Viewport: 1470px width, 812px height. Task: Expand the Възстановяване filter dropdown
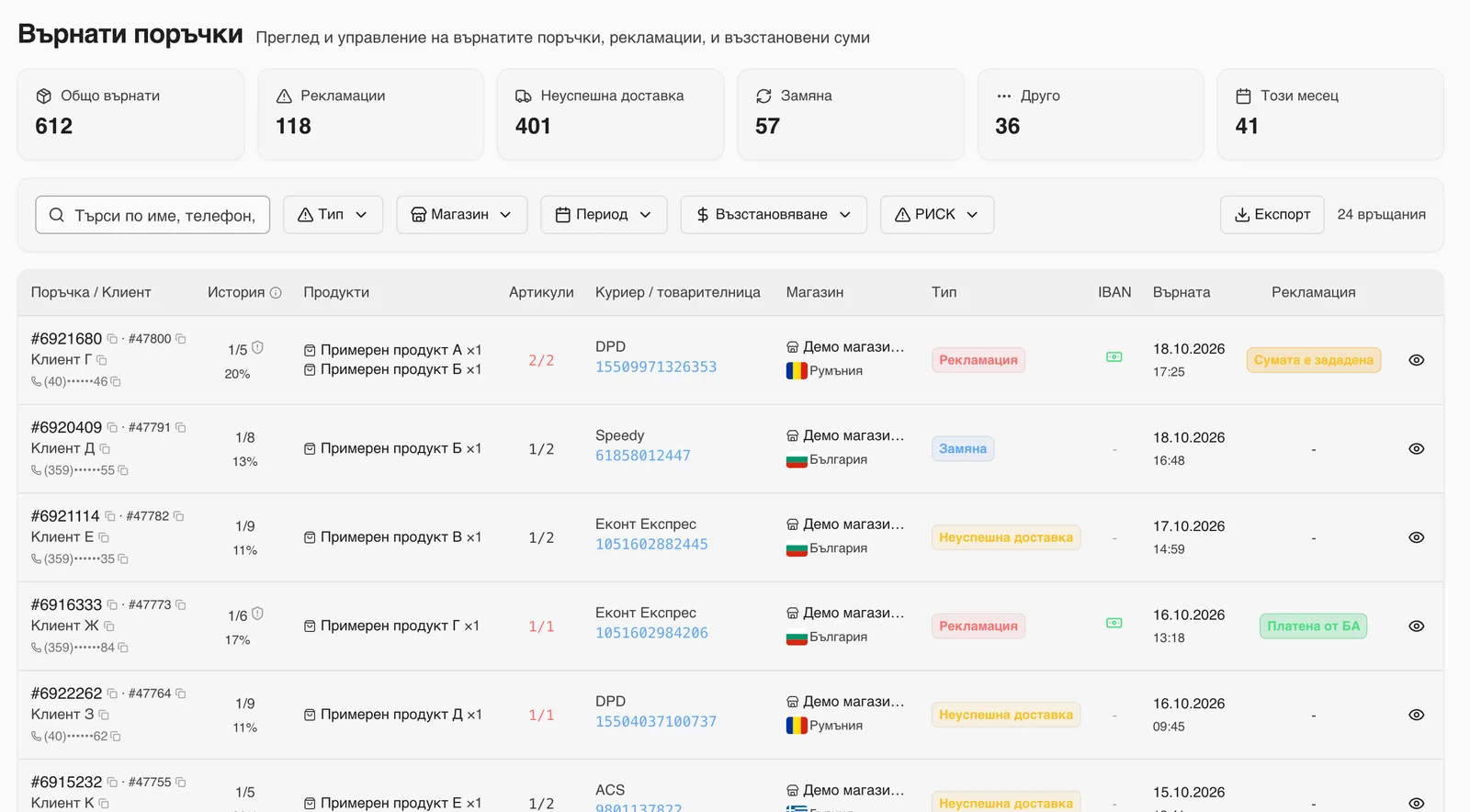pos(774,215)
